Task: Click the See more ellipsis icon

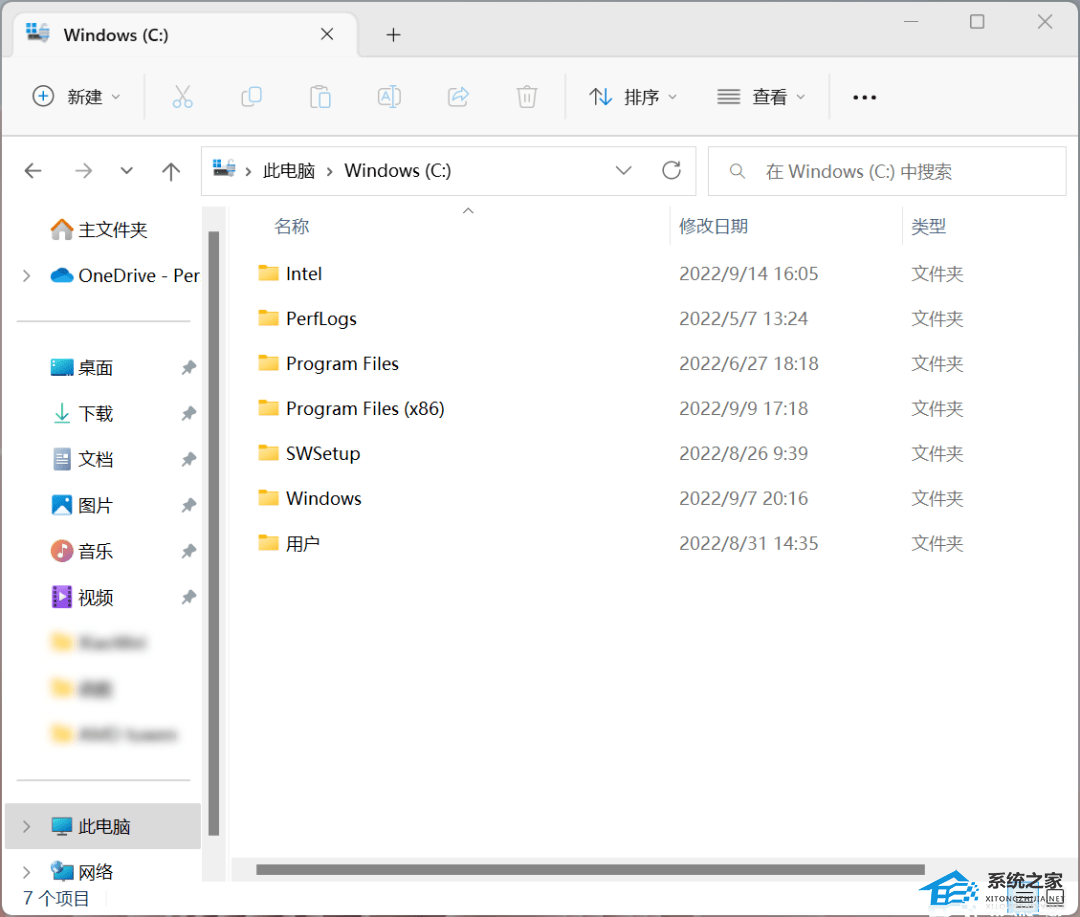Action: pos(864,96)
